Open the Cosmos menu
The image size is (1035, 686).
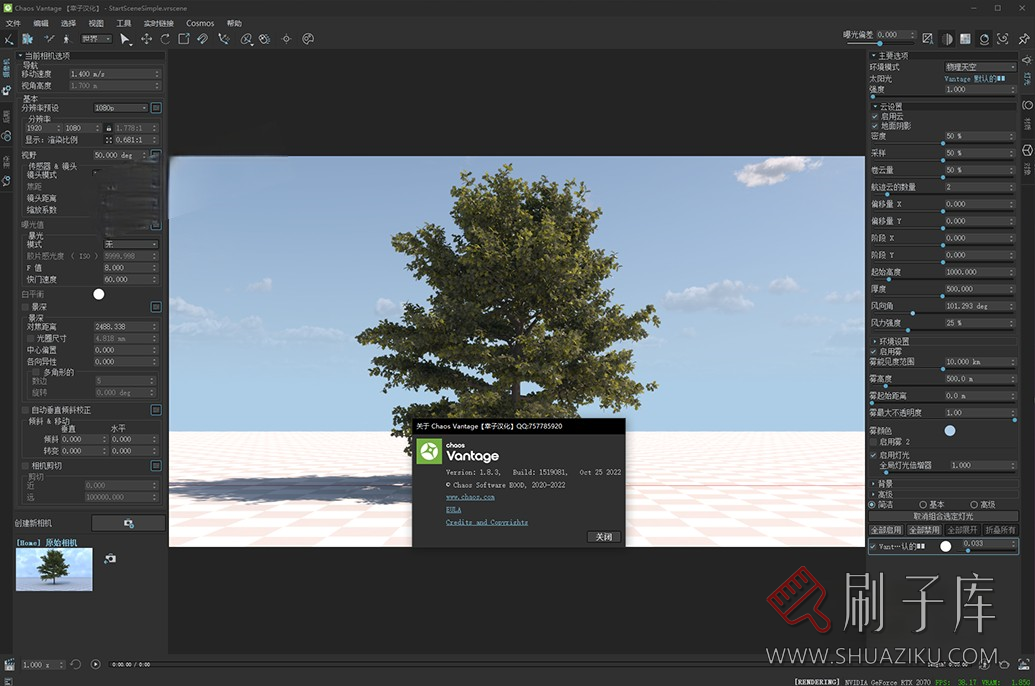point(200,23)
